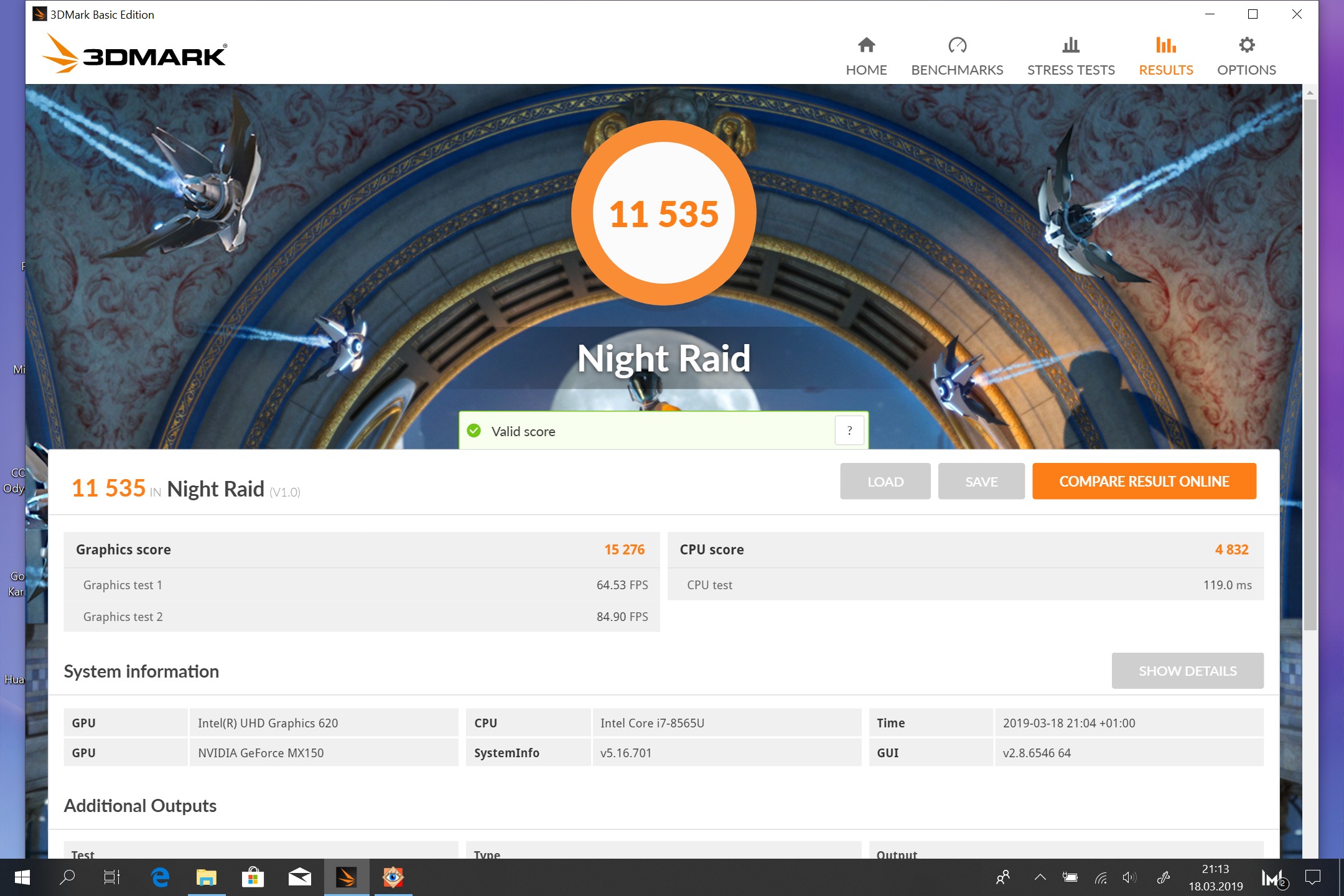Click COMPARE RESULT ONLINE
Screen dimensions: 1344x896
click(1144, 481)
